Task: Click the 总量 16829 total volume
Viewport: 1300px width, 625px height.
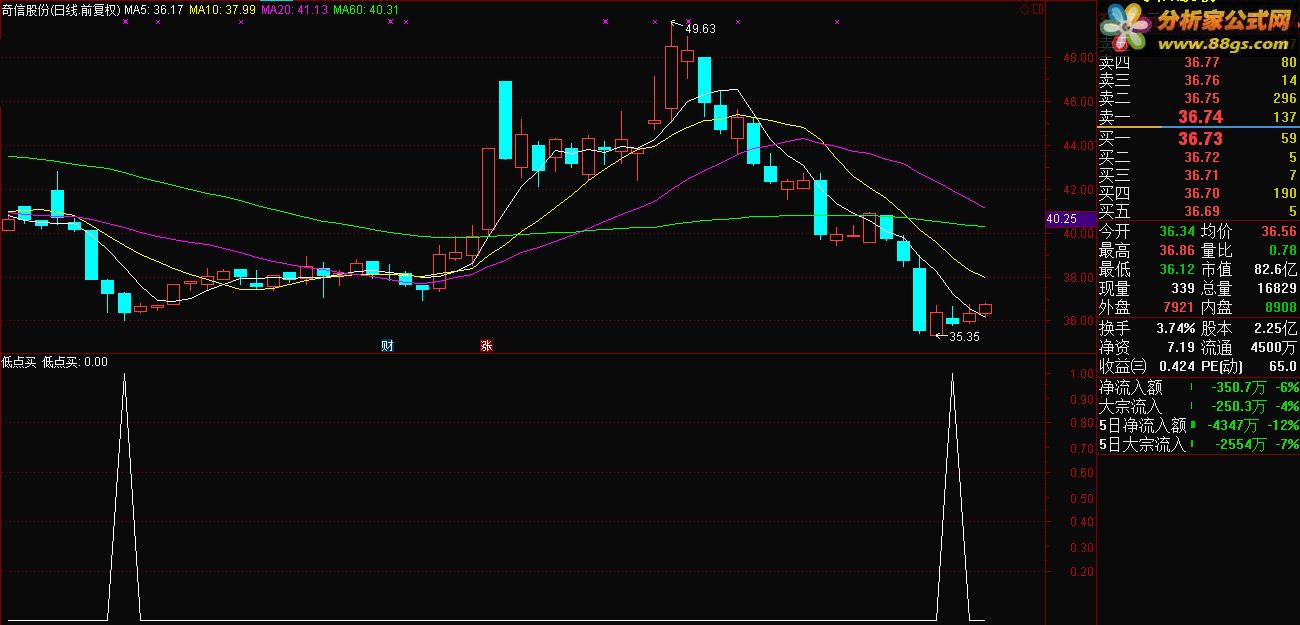Action: [1248, 289]
